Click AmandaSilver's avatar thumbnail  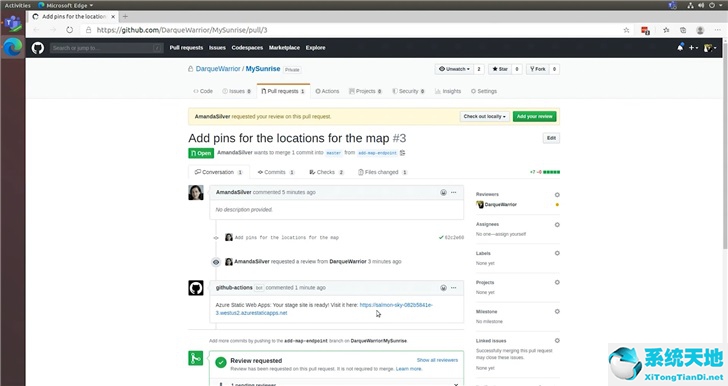[x=195, y=192]
